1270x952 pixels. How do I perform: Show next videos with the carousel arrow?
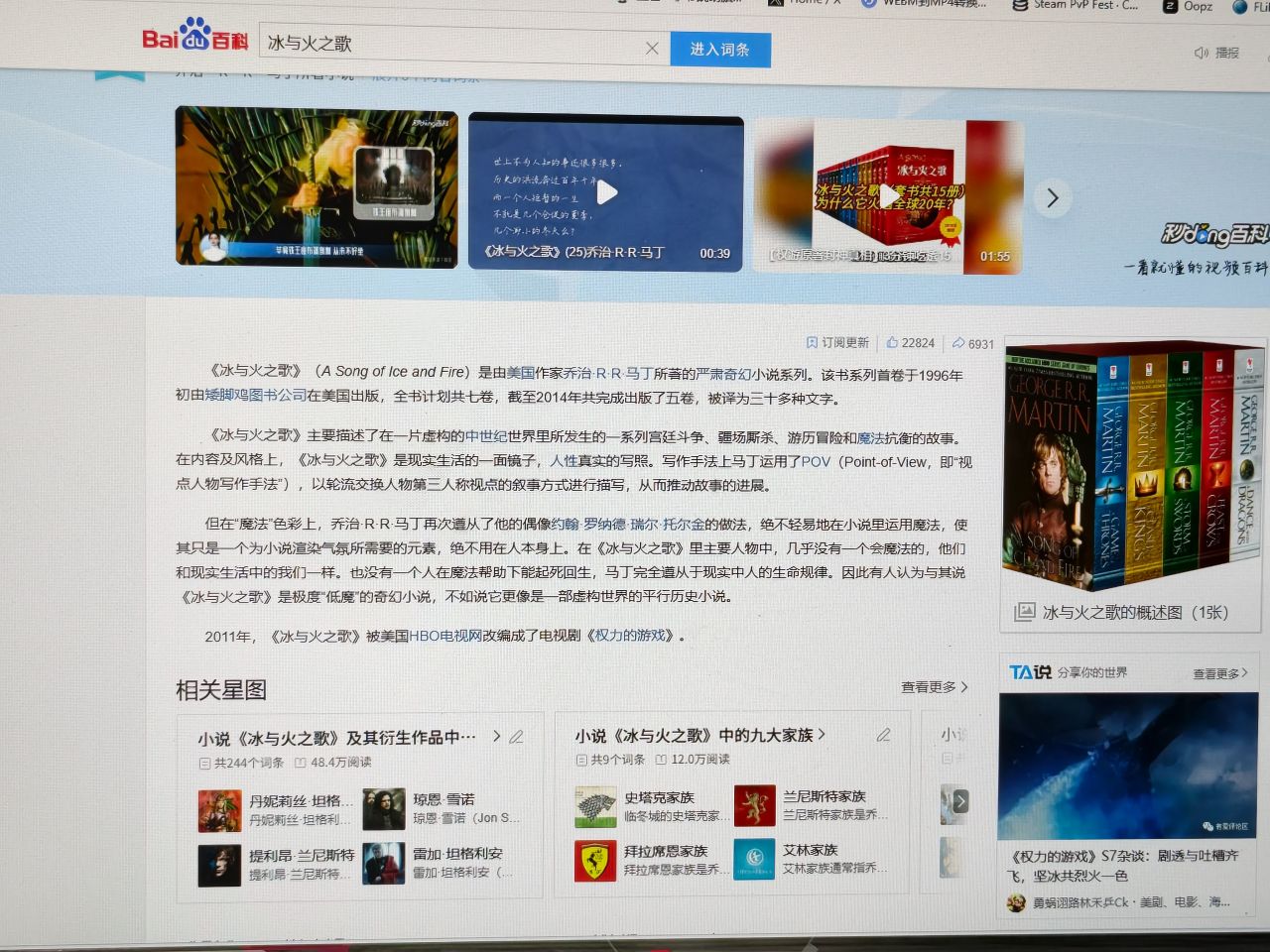1053,198
